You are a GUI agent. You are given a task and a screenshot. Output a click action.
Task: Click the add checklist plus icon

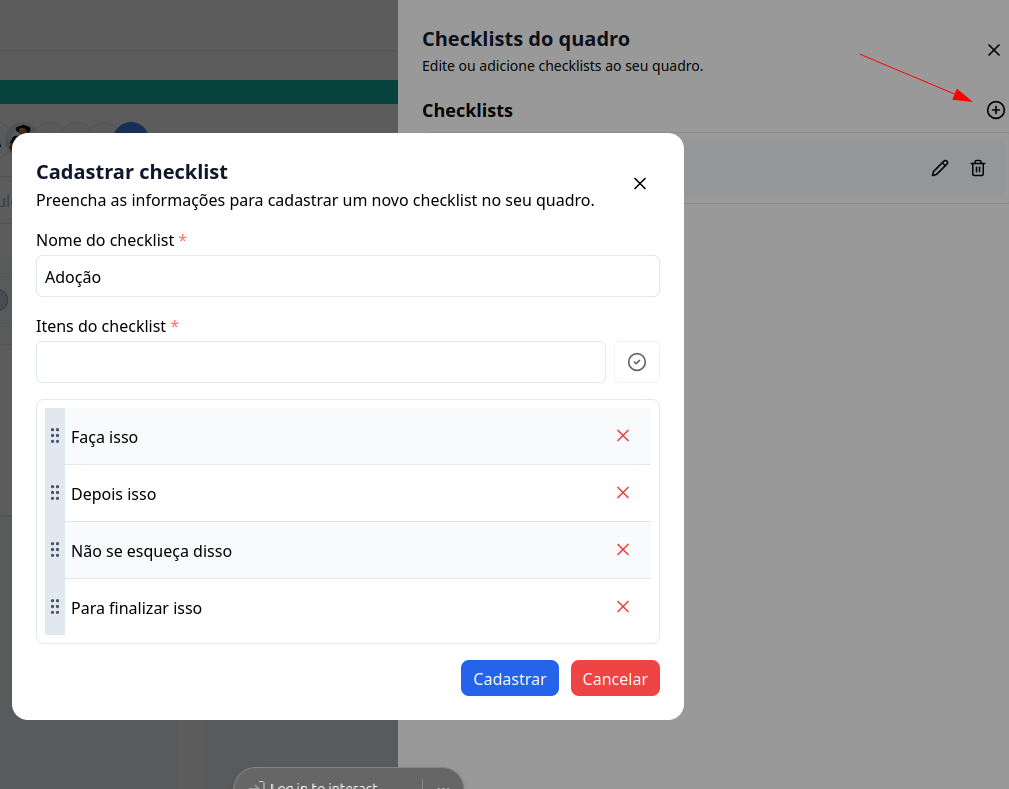pos(995,110)
